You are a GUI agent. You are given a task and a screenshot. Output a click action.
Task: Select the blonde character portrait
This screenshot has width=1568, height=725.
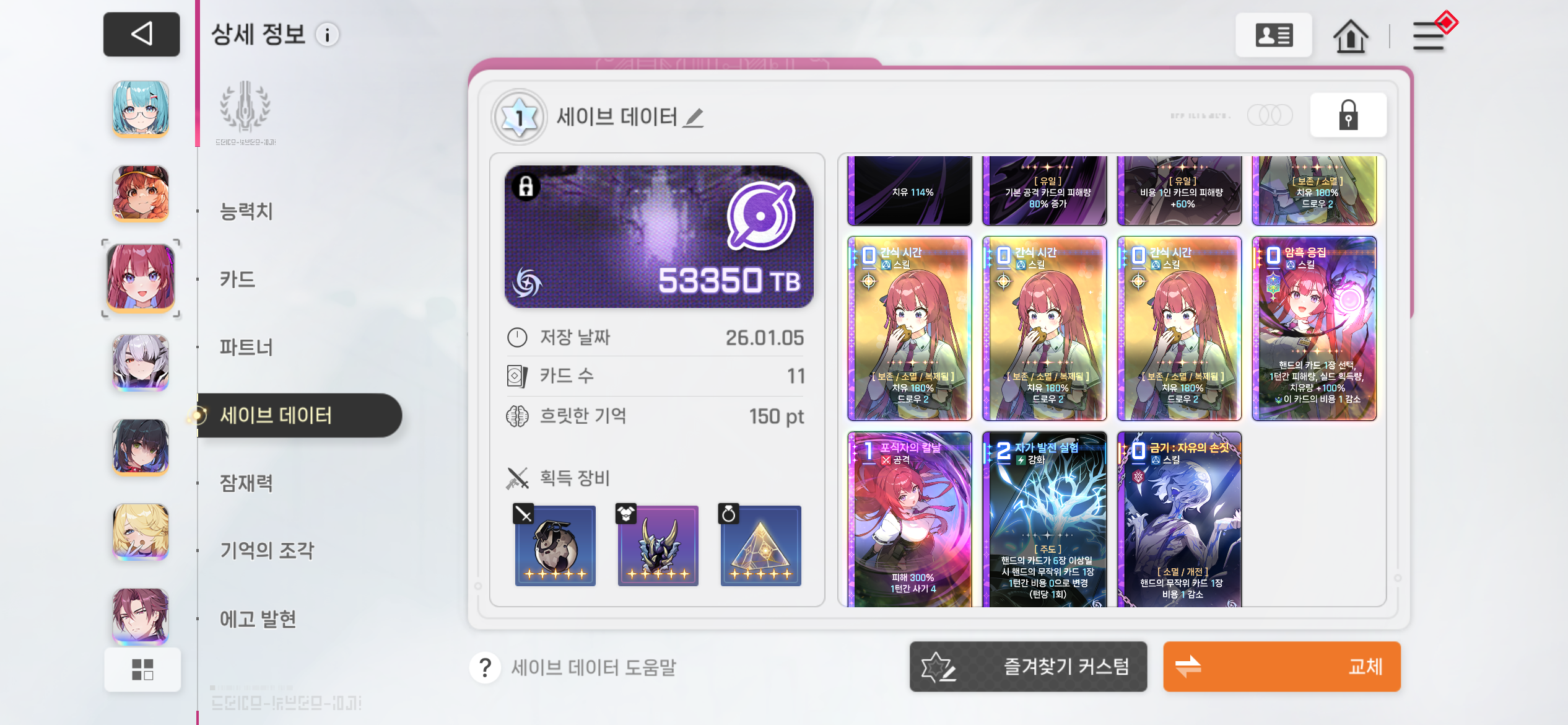click(141, 531)
